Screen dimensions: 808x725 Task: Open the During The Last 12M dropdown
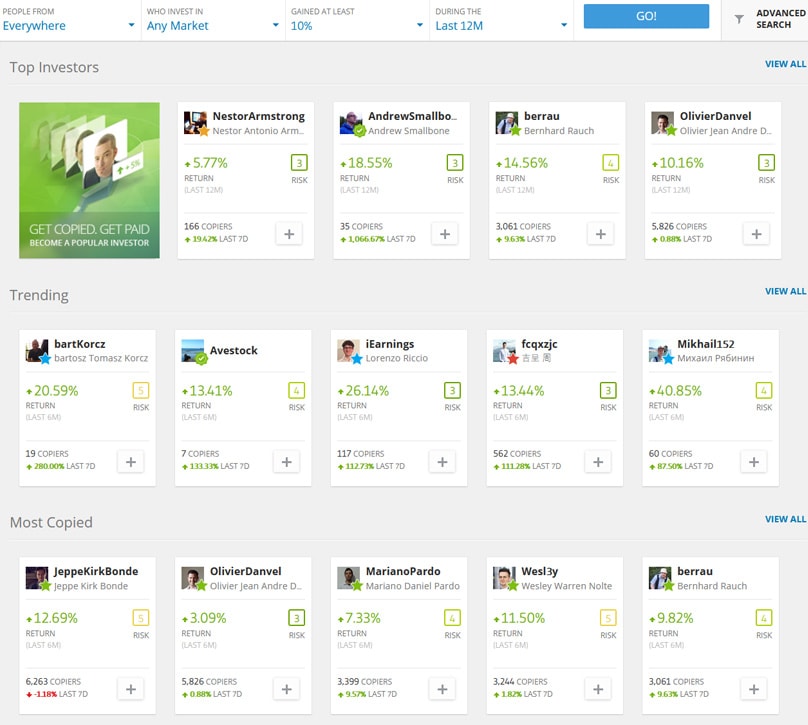(501, 20)
